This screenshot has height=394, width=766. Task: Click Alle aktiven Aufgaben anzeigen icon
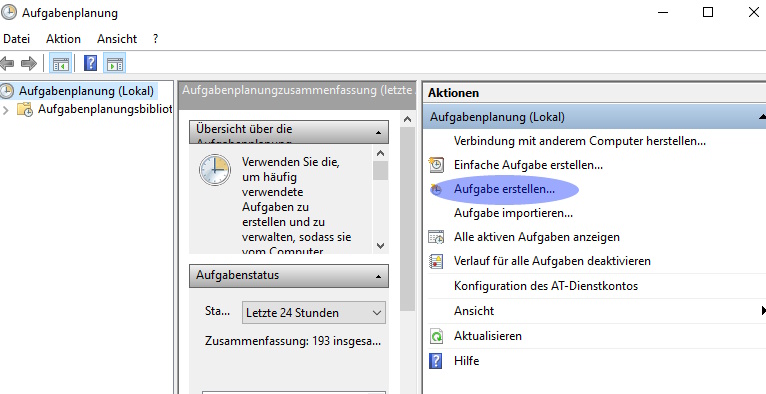tap(436, 237)
